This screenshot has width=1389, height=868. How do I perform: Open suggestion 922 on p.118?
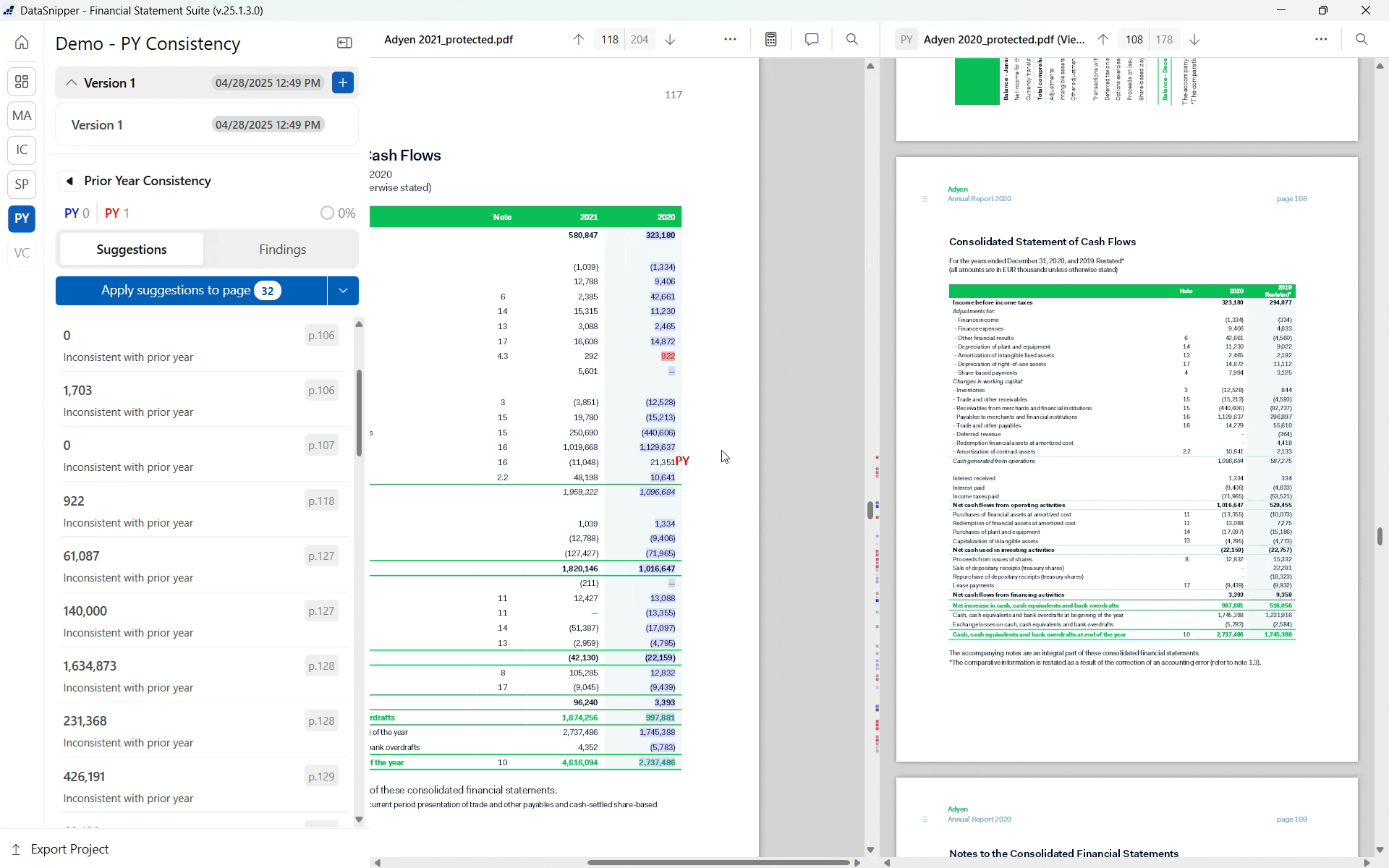[x=202, y=511]
